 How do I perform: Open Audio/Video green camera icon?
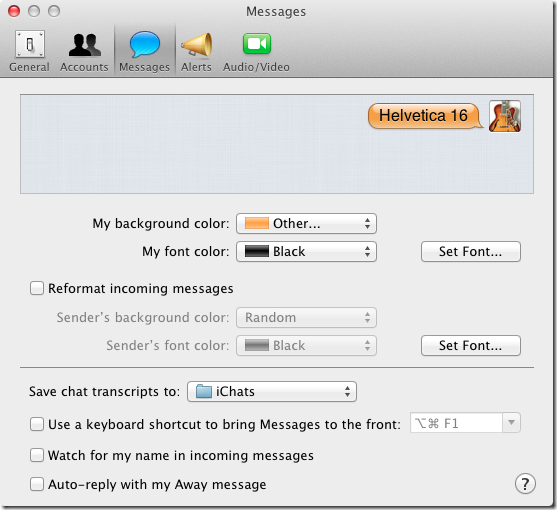point(257,44)
